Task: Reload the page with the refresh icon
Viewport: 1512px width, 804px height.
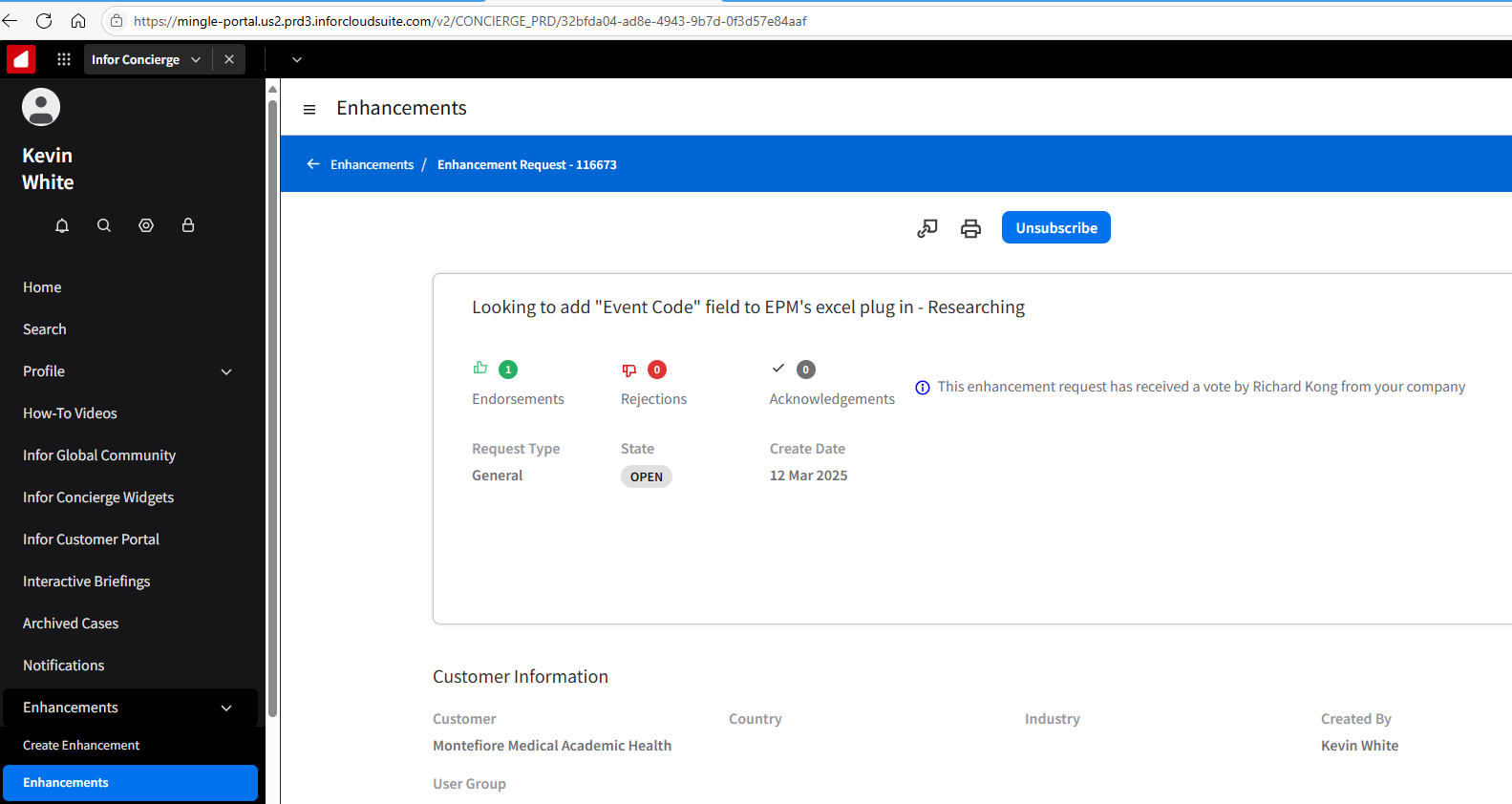Action: coord(44,20)
